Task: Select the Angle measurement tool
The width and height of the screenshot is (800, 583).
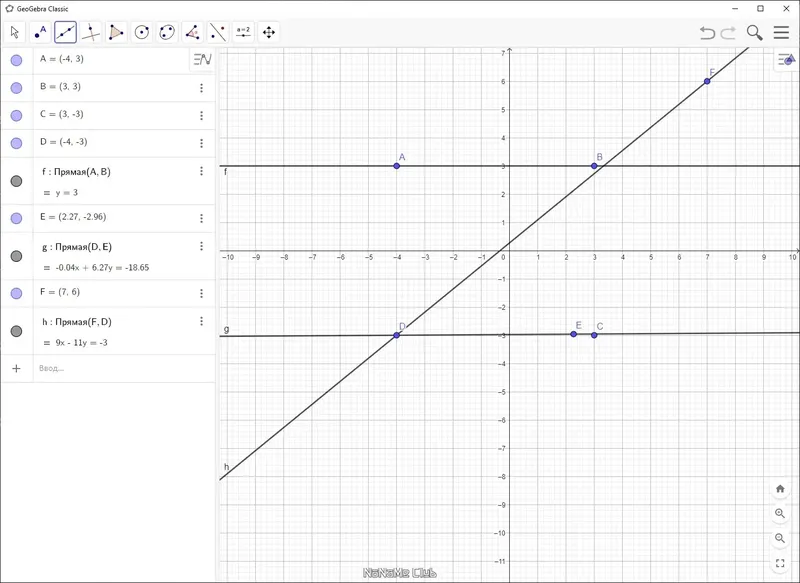Action: 192,32
